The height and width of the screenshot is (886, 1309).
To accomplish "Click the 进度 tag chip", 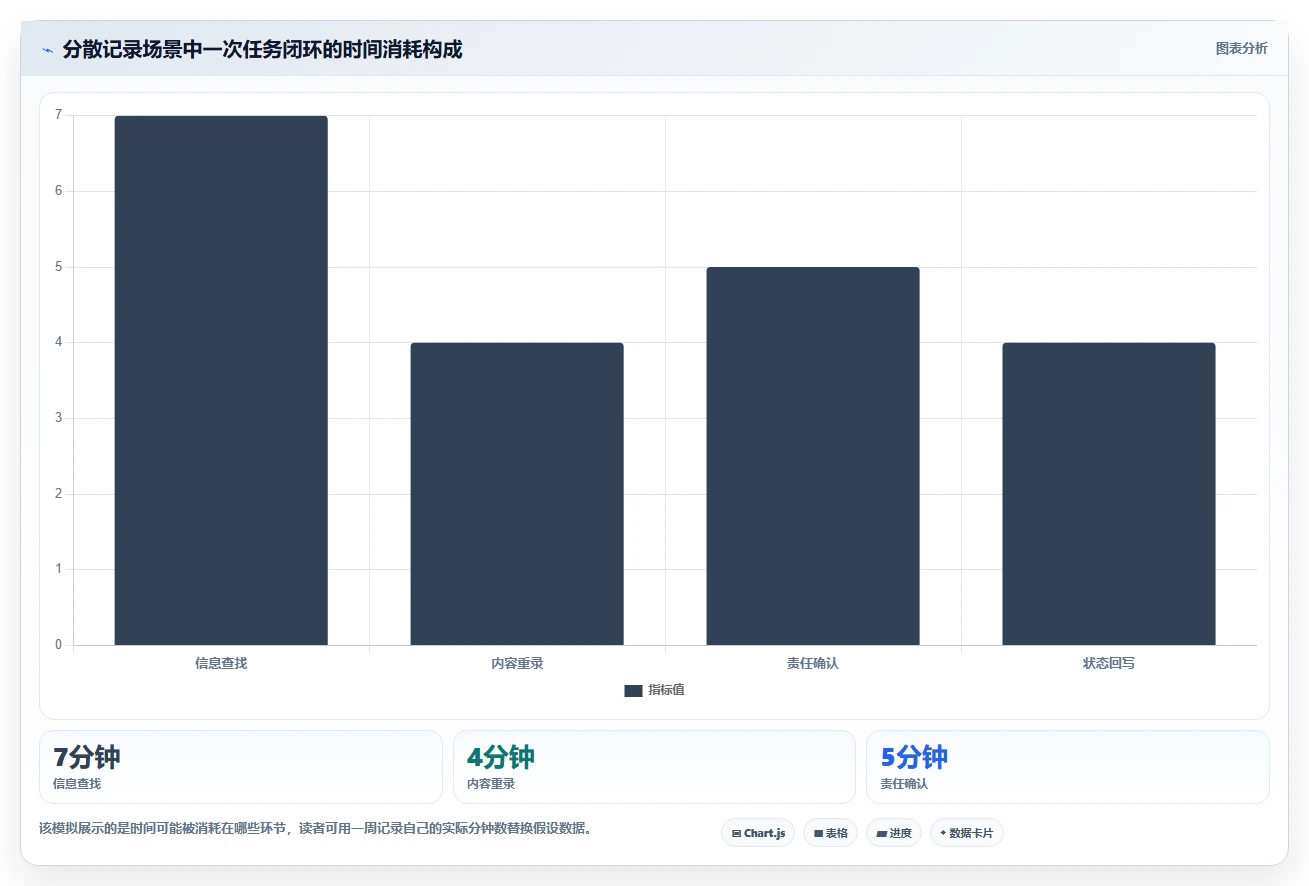I will tap(893, 833).
